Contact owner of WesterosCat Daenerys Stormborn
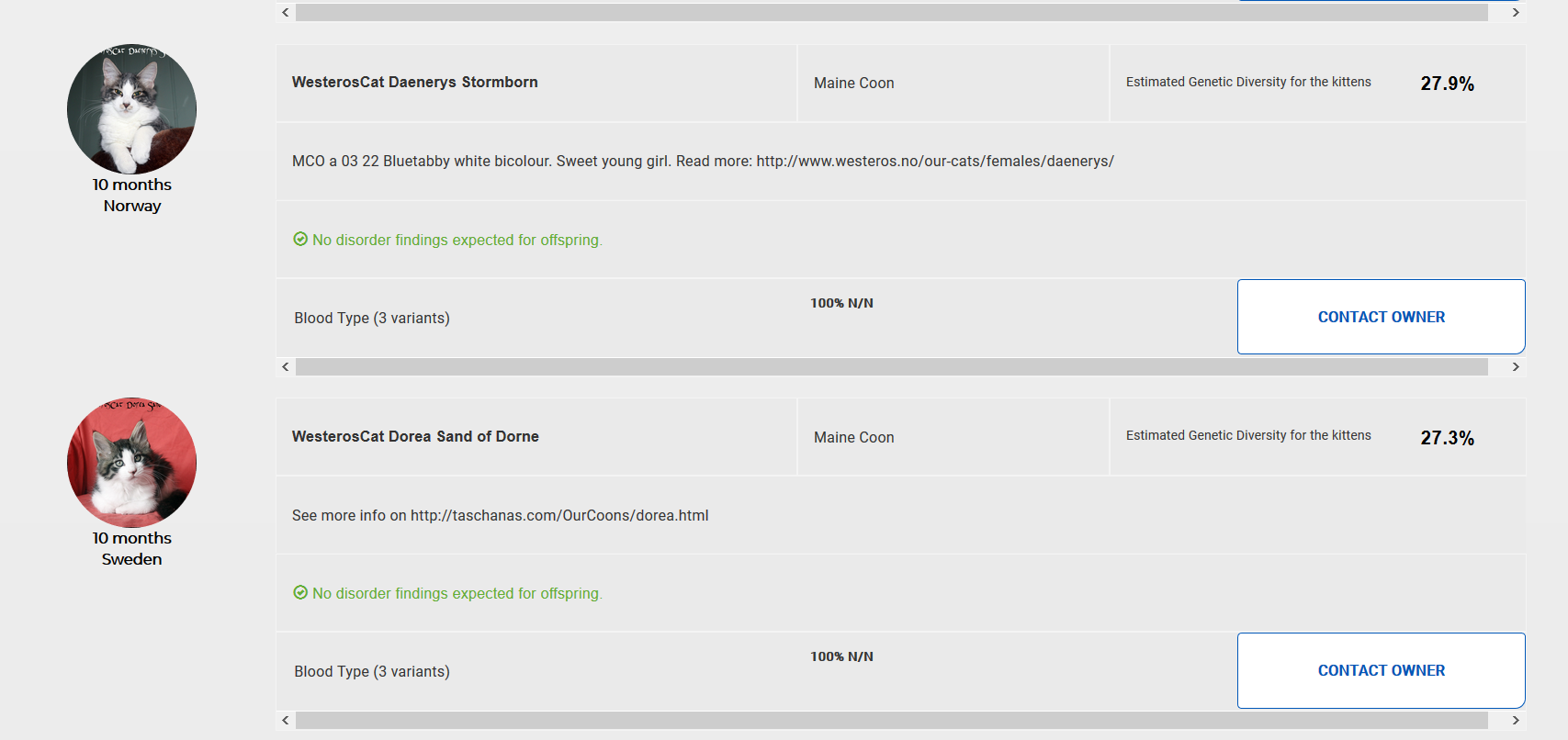 tap(1381, 317)
